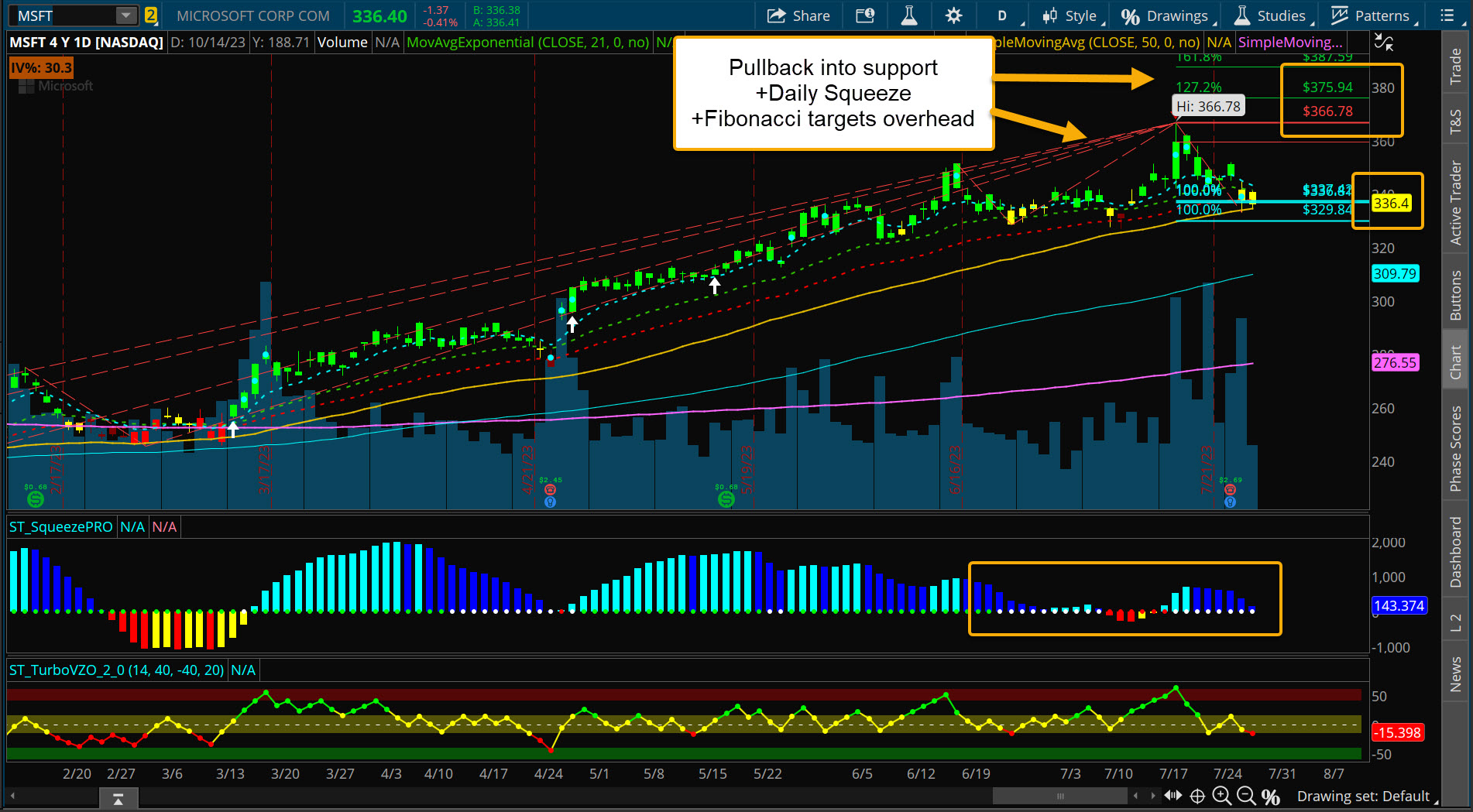This screenshot has height=812, width=1473.
Task: Open the MSFT symbol dropdown
Action: click(x=125, y=14)
